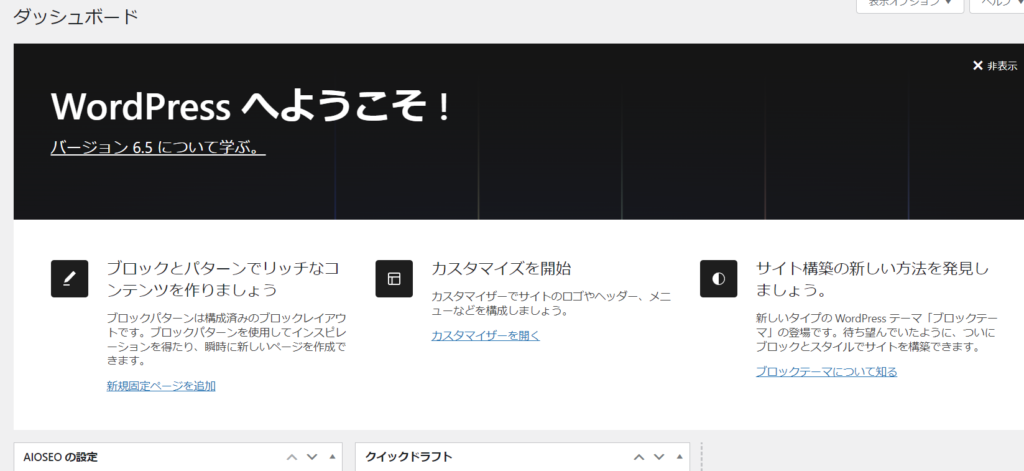Move AIOSEO の設定 widget down
The image size is (1024, 471).
pos(312,457)
